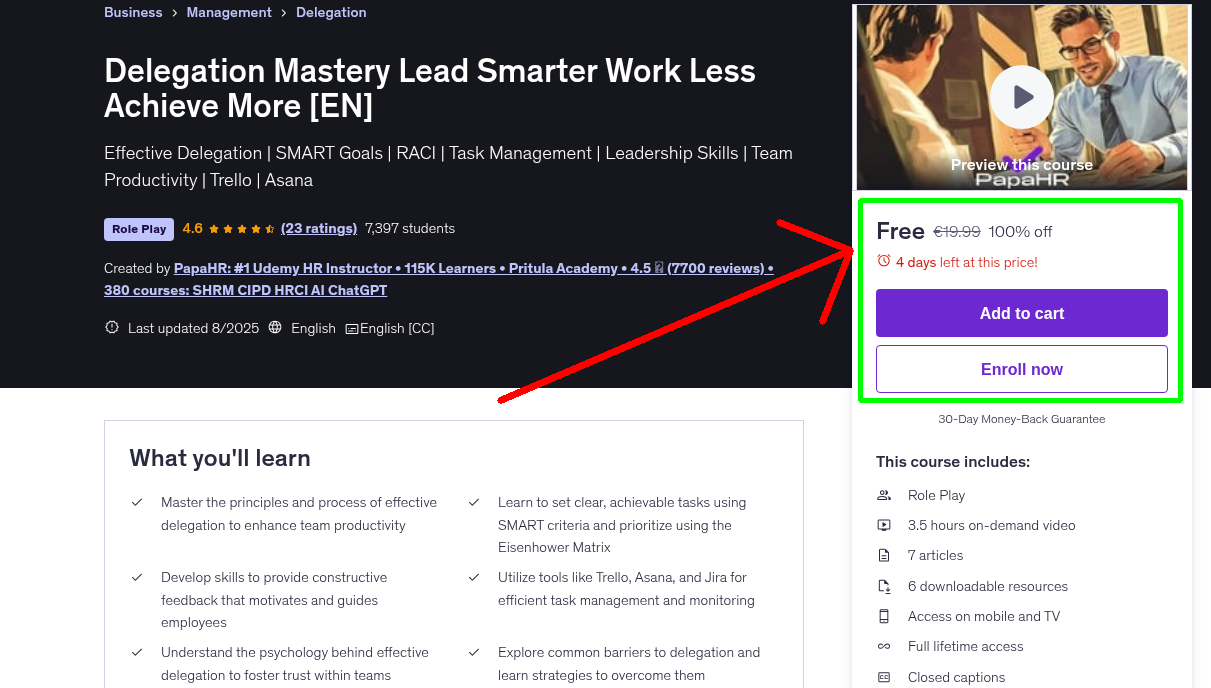This screenshot has width=1211, height=688.
Task: Go to the Management breadcrumb category
Action: coord(229,12)
